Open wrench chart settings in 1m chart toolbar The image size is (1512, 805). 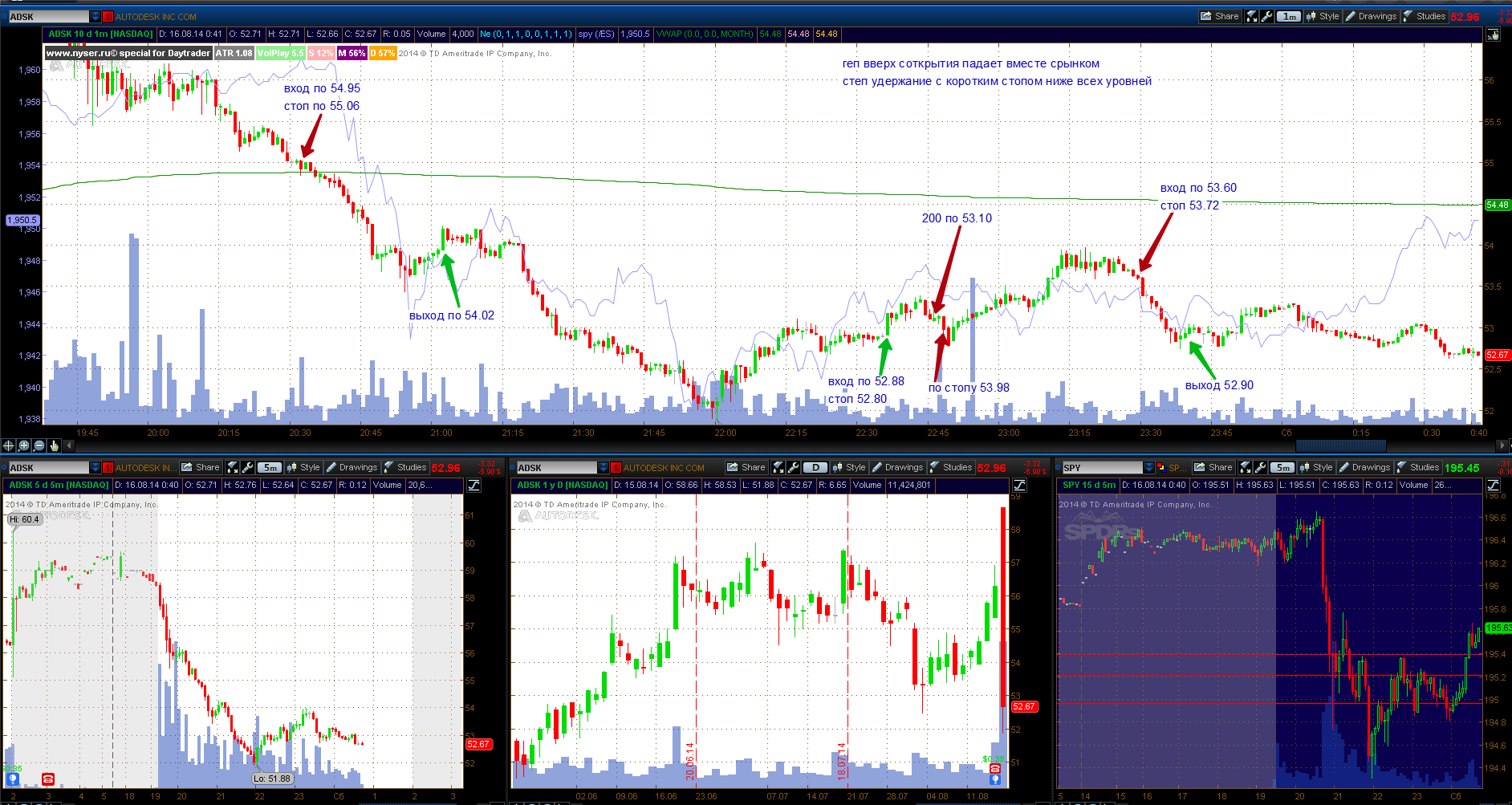(x=1266, y=16)
